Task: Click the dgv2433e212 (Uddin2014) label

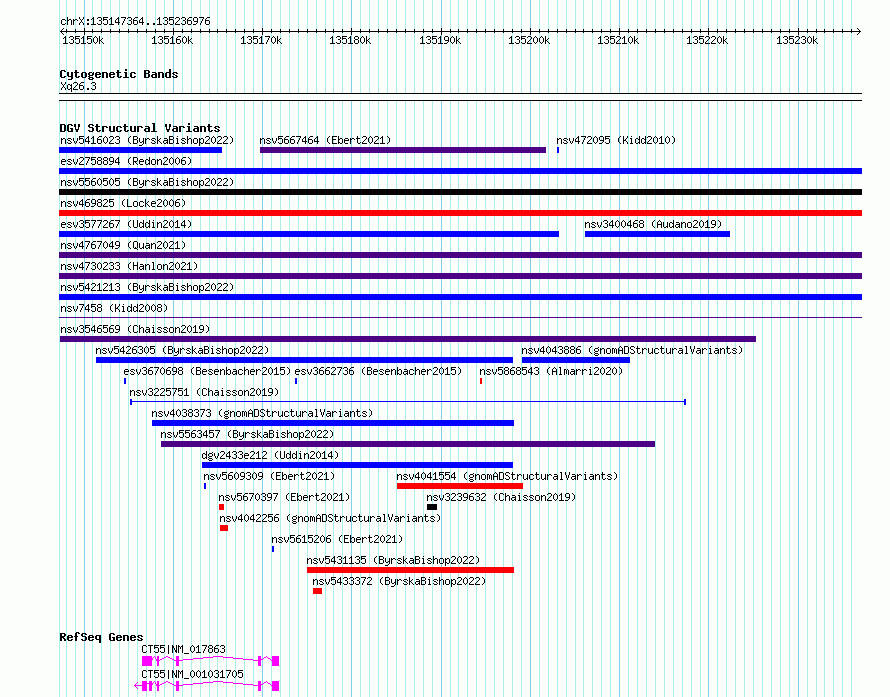Action: [270, 455]
